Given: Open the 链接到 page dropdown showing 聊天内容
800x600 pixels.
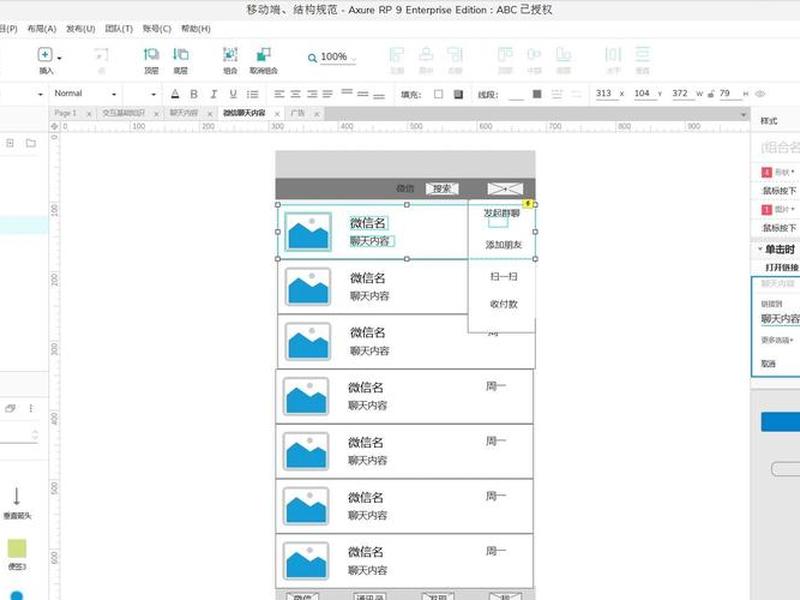Looking at the screenshot, I should coord(780,319).
